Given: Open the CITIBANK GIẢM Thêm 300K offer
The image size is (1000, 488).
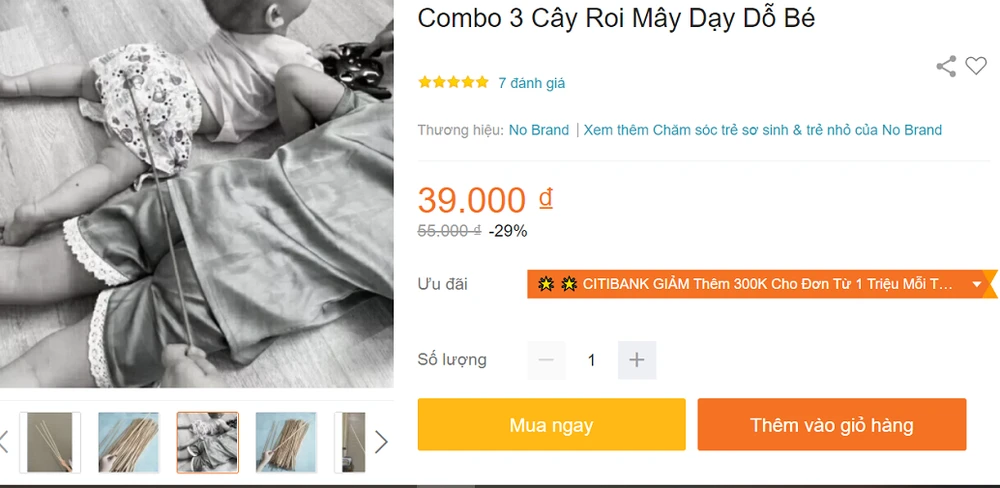Looking at the screenshot, I should pyautogui.click(x=745, y=284).
